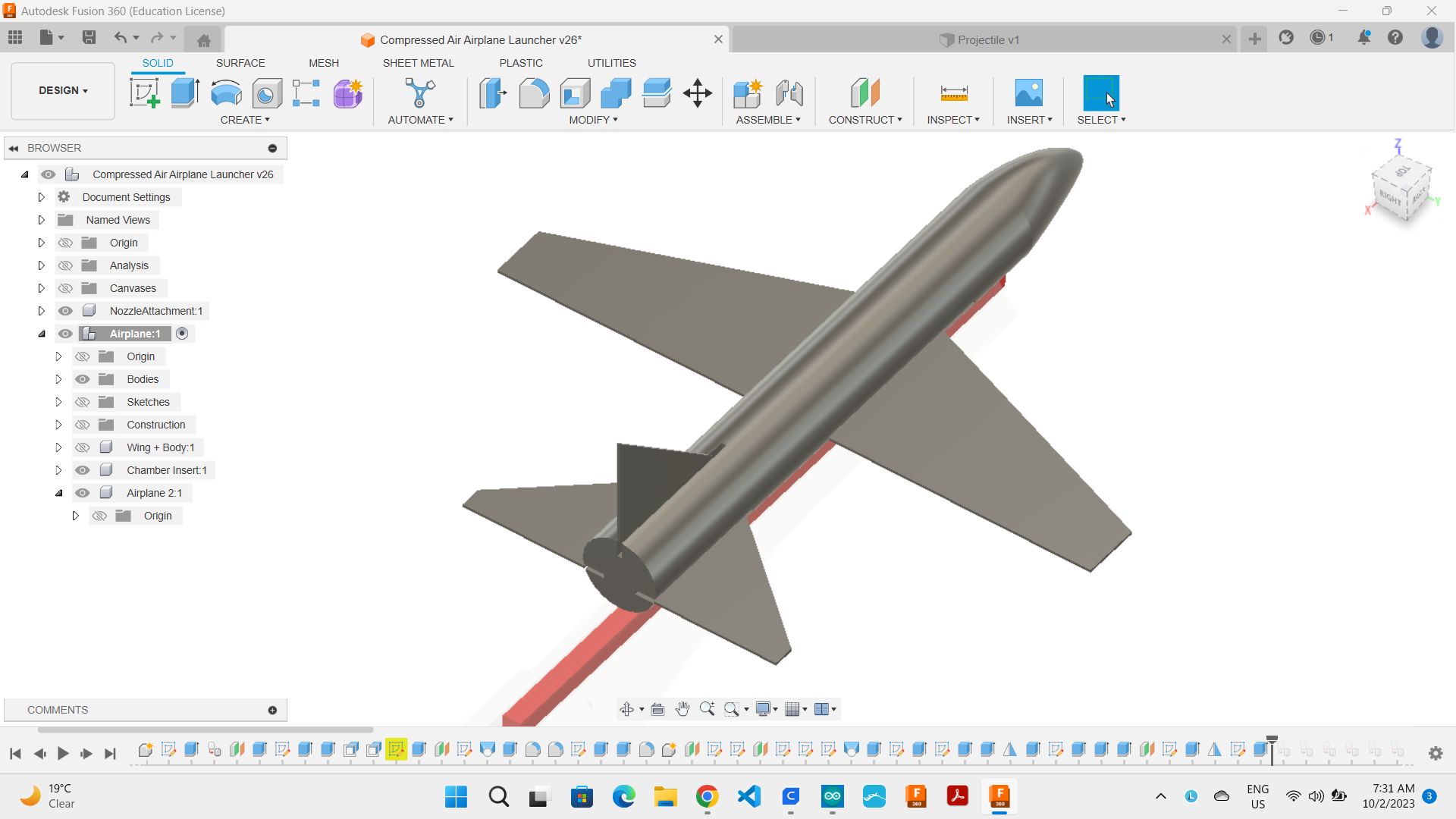
Task: Switch to the SURFACE tab
Action: [x=240, y=63]
